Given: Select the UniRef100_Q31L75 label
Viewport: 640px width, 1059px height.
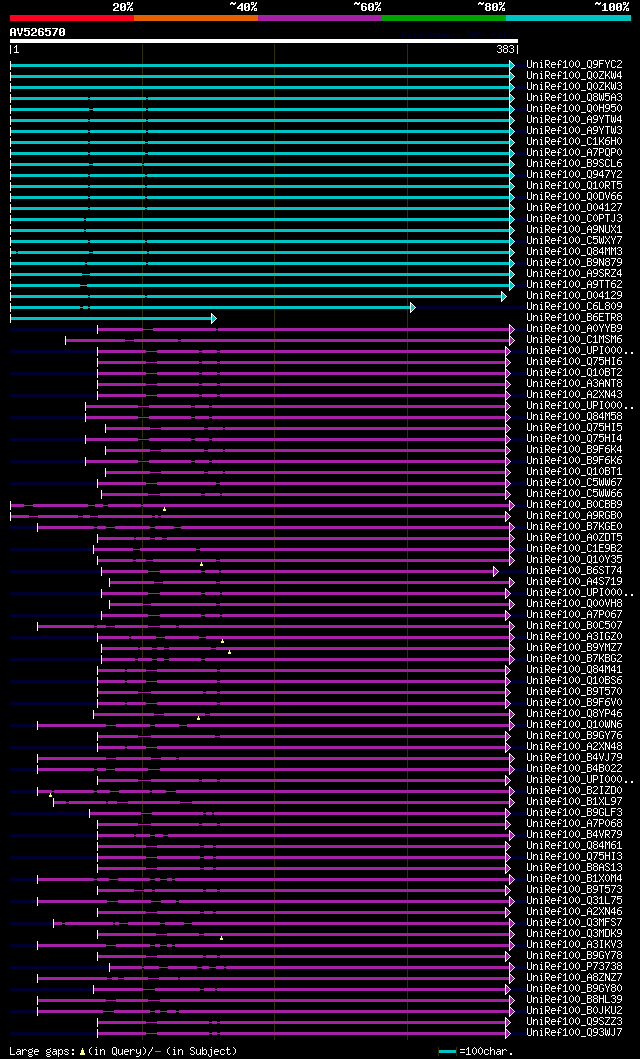Looking at the screenshot, I should pyautogui.click(x=575, y=902).
